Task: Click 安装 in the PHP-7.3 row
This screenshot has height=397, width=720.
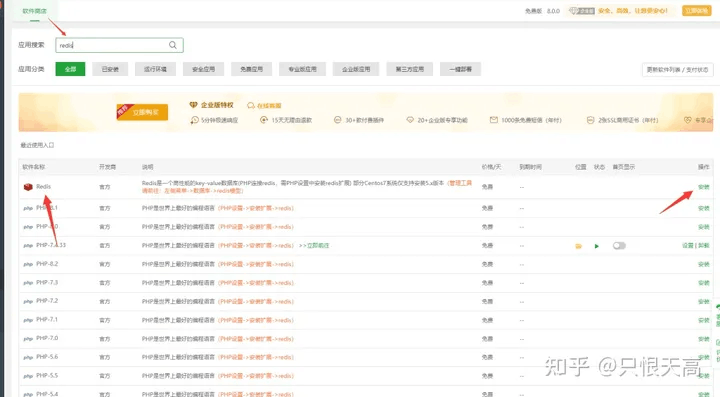Action: pyautogui.click(x=703, y=283)
